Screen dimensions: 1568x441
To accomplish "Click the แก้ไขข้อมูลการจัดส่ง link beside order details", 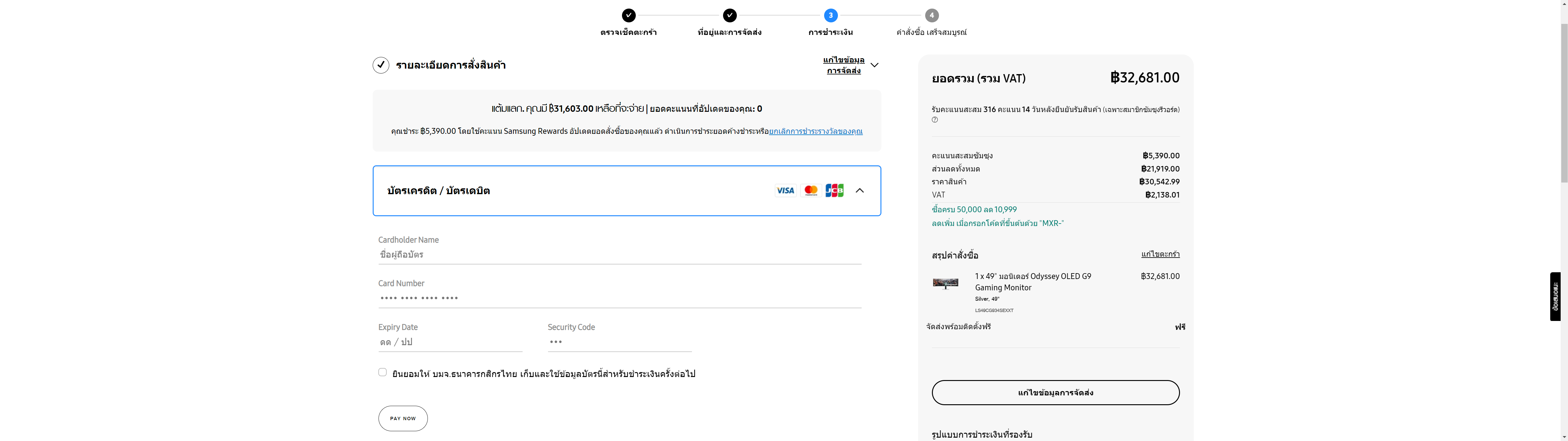I will pos(844,65).
